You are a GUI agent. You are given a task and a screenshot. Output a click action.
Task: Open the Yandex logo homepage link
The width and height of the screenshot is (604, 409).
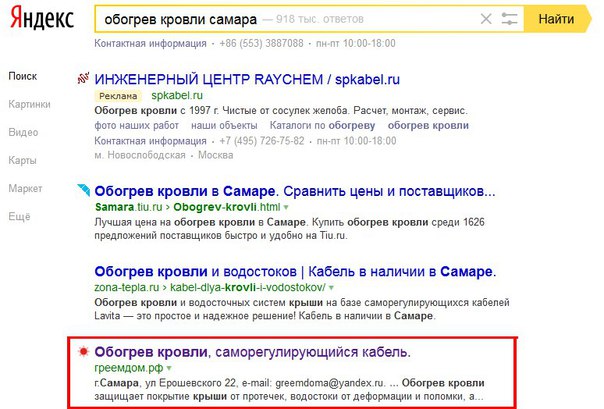click(42, 18)
